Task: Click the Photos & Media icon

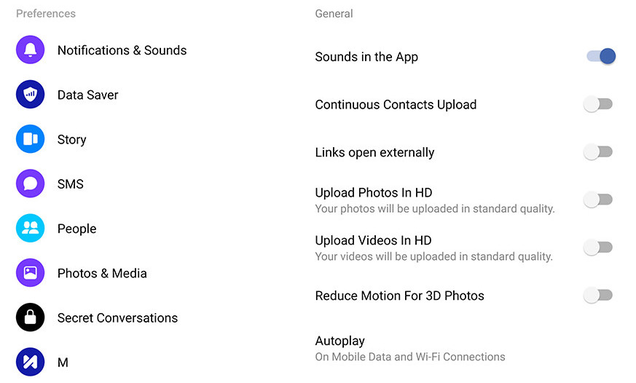Action: click(30, 273)
